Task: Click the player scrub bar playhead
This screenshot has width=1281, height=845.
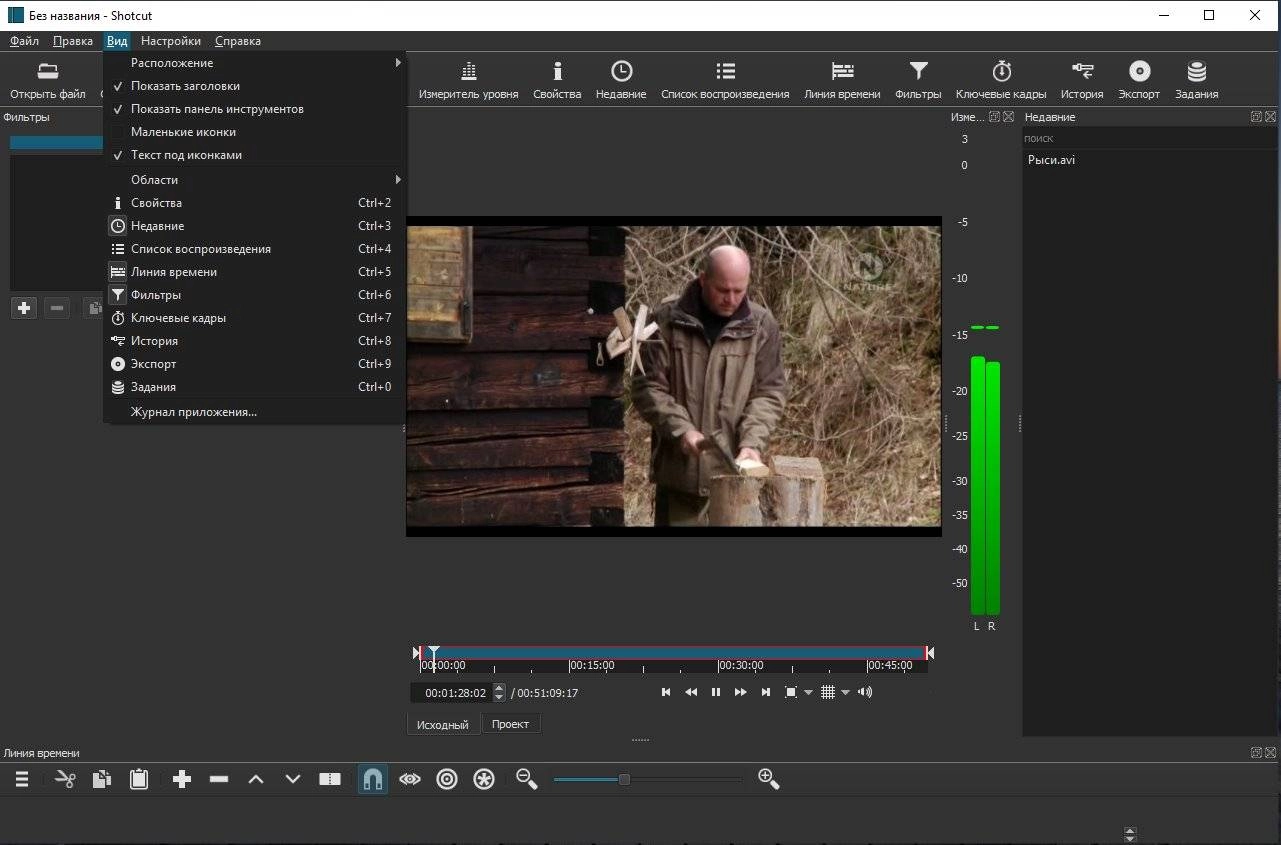Action: click(x=433, y=654)
